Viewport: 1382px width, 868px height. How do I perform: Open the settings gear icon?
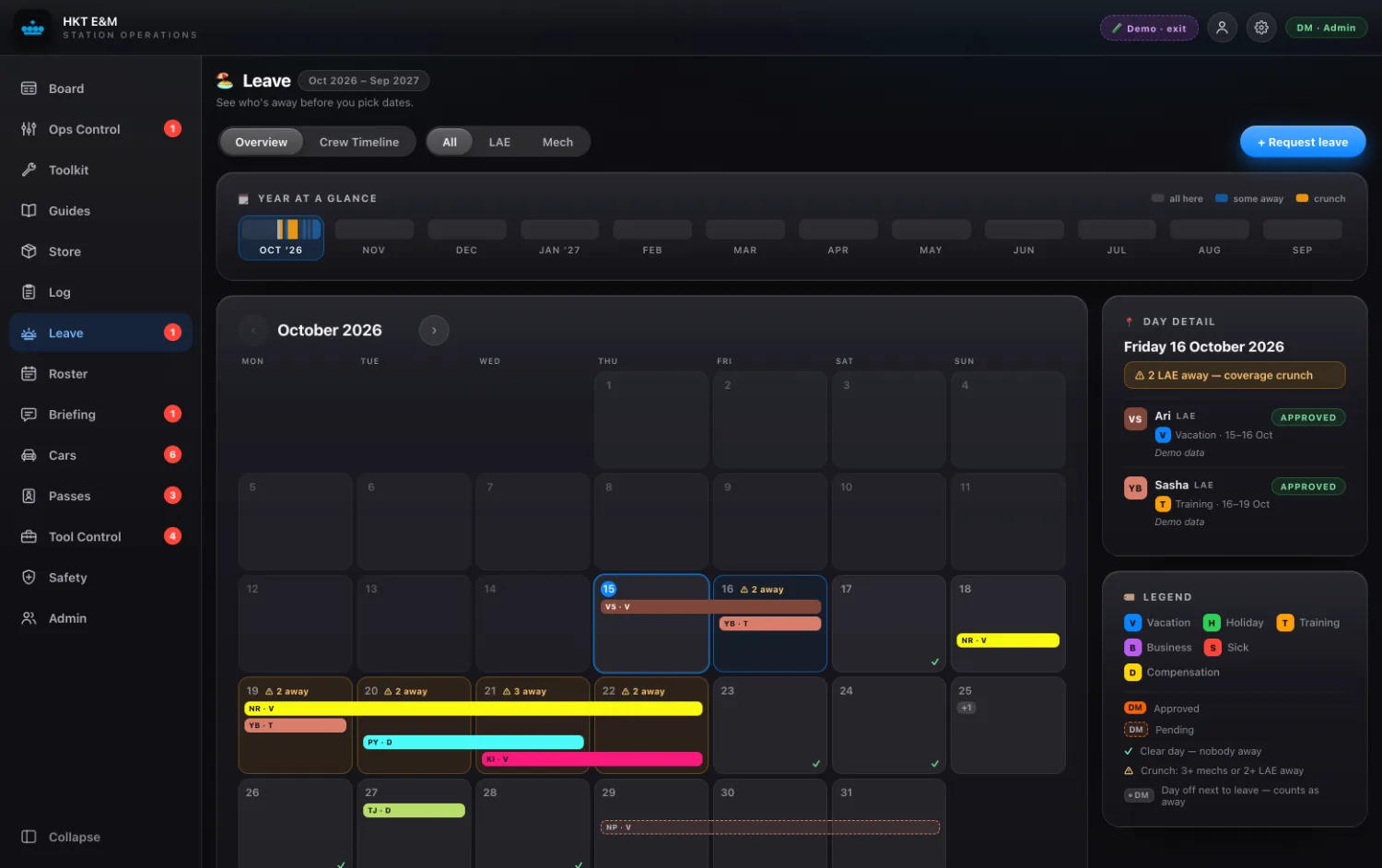(x=1261, y=28)
